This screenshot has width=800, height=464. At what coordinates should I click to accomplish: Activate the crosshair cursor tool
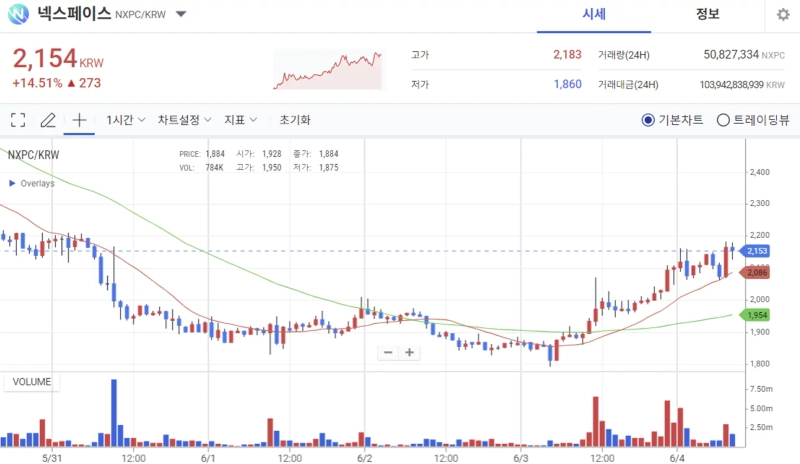(x=79, y=120)
